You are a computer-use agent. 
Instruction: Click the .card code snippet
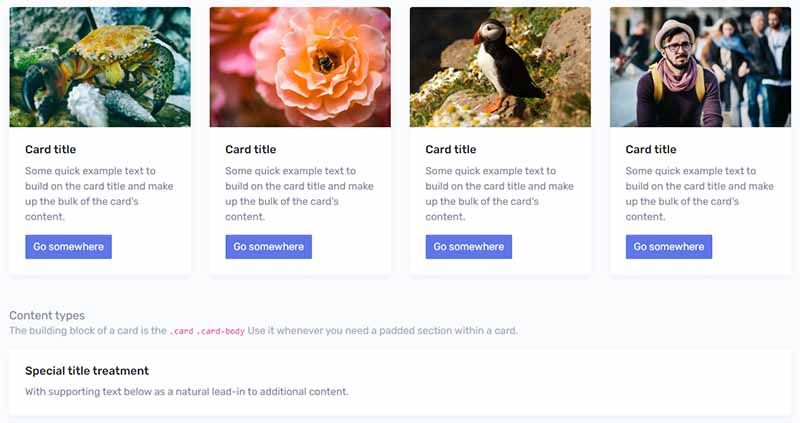(181, 331)
